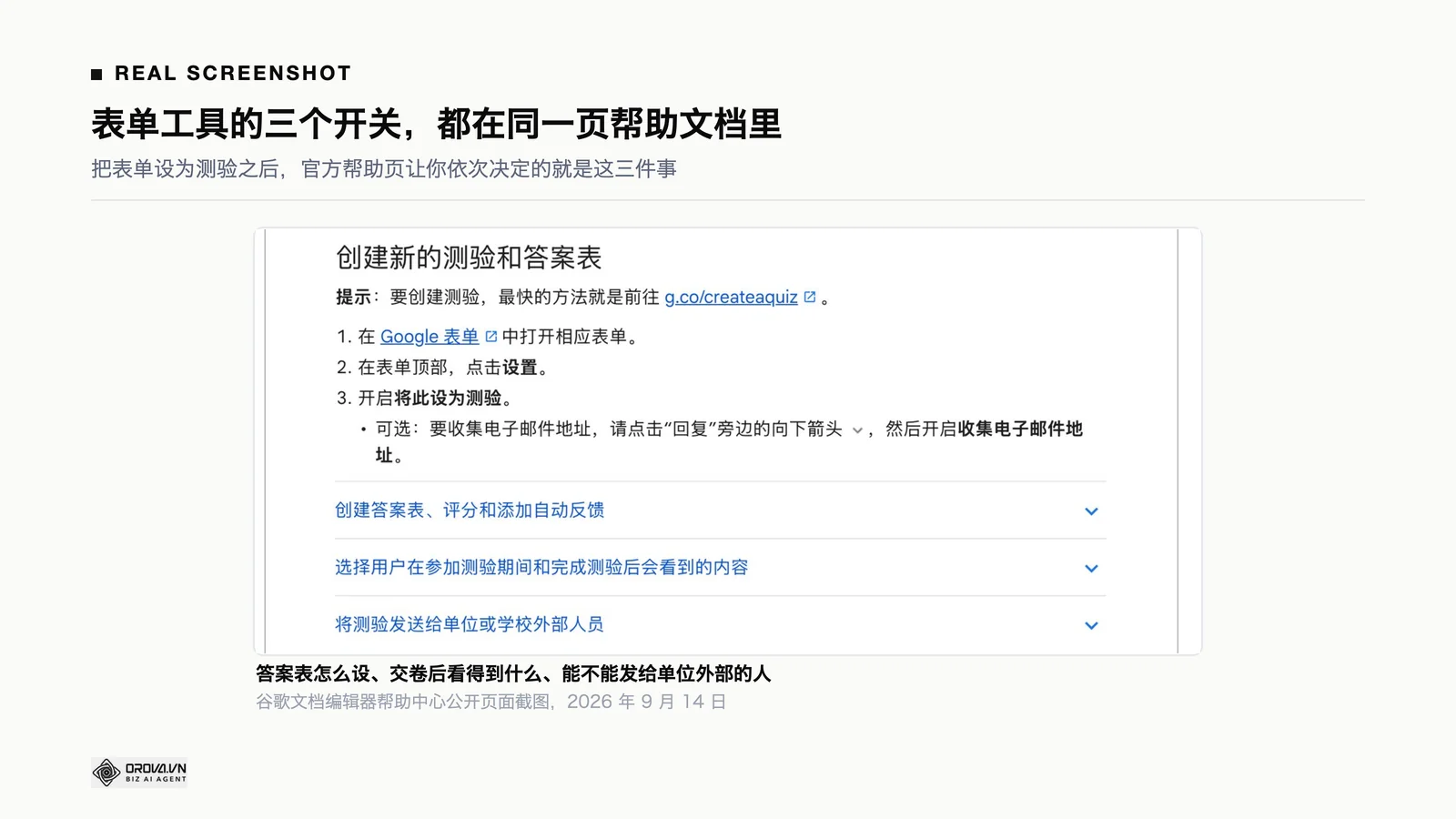The image size is (1456, 819).
Task: Click the down-arrow icon after 向下箭头
Action: click(x=857, y=430)
